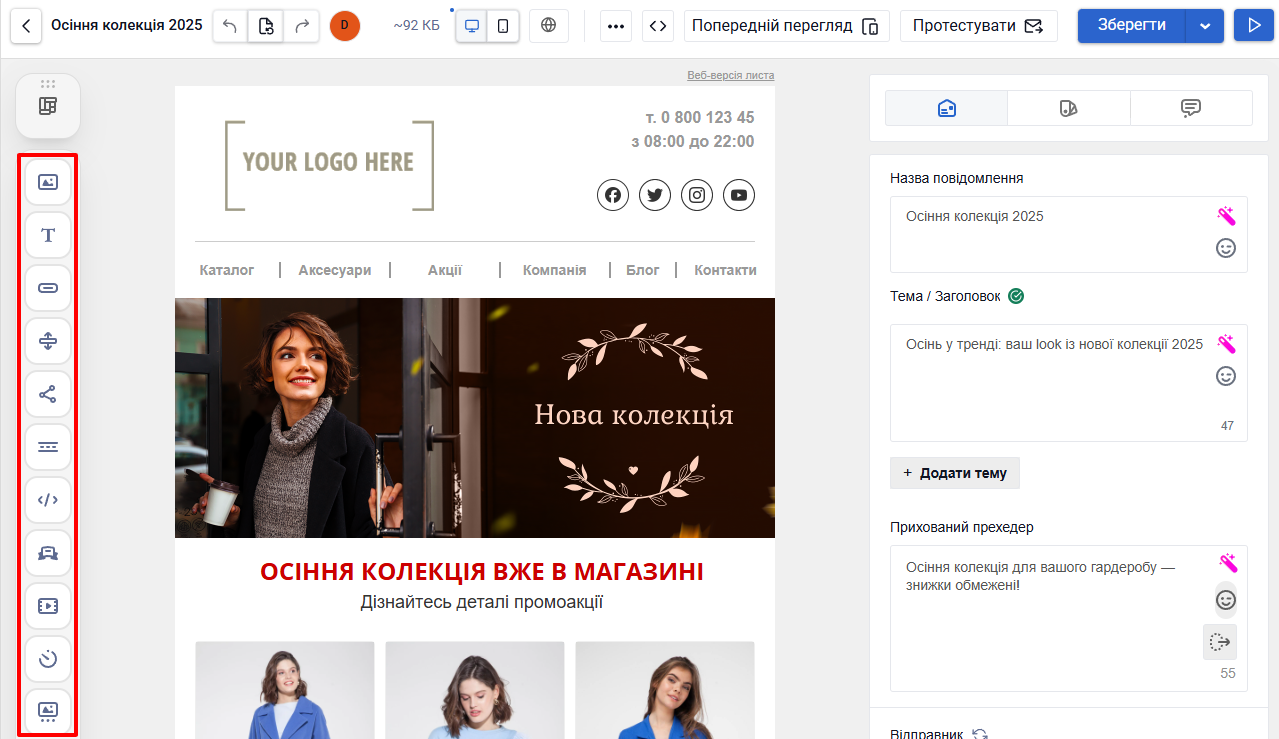This screenshot has width=1279, height=739.
Task: Click the undo arrow in top bar
Action: pos(230,26)
